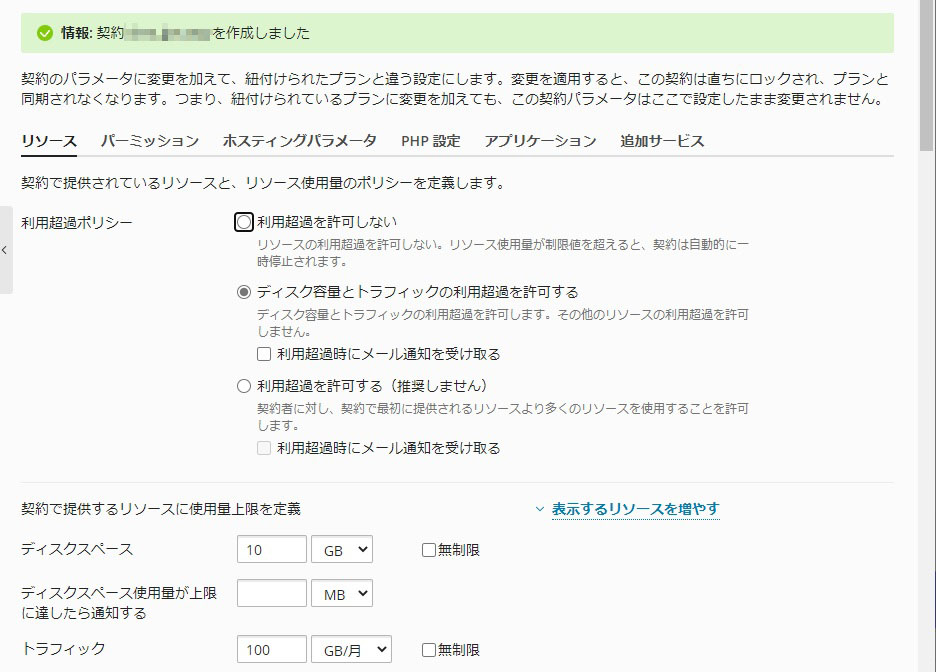Expand the 表示するリソースを増やす chevron
936x672 pixels.
540,509
